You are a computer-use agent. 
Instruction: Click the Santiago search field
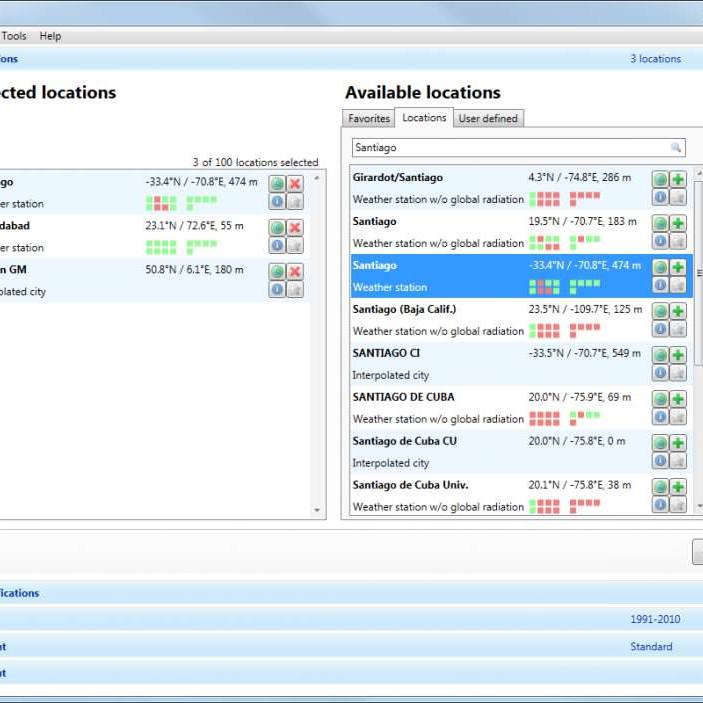tap(519, 148)
